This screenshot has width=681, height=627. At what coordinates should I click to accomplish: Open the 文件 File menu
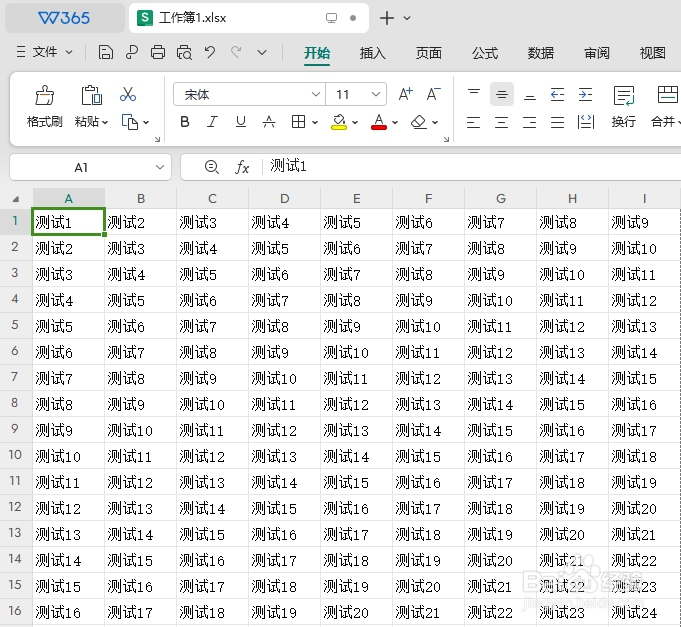(44, 53)
